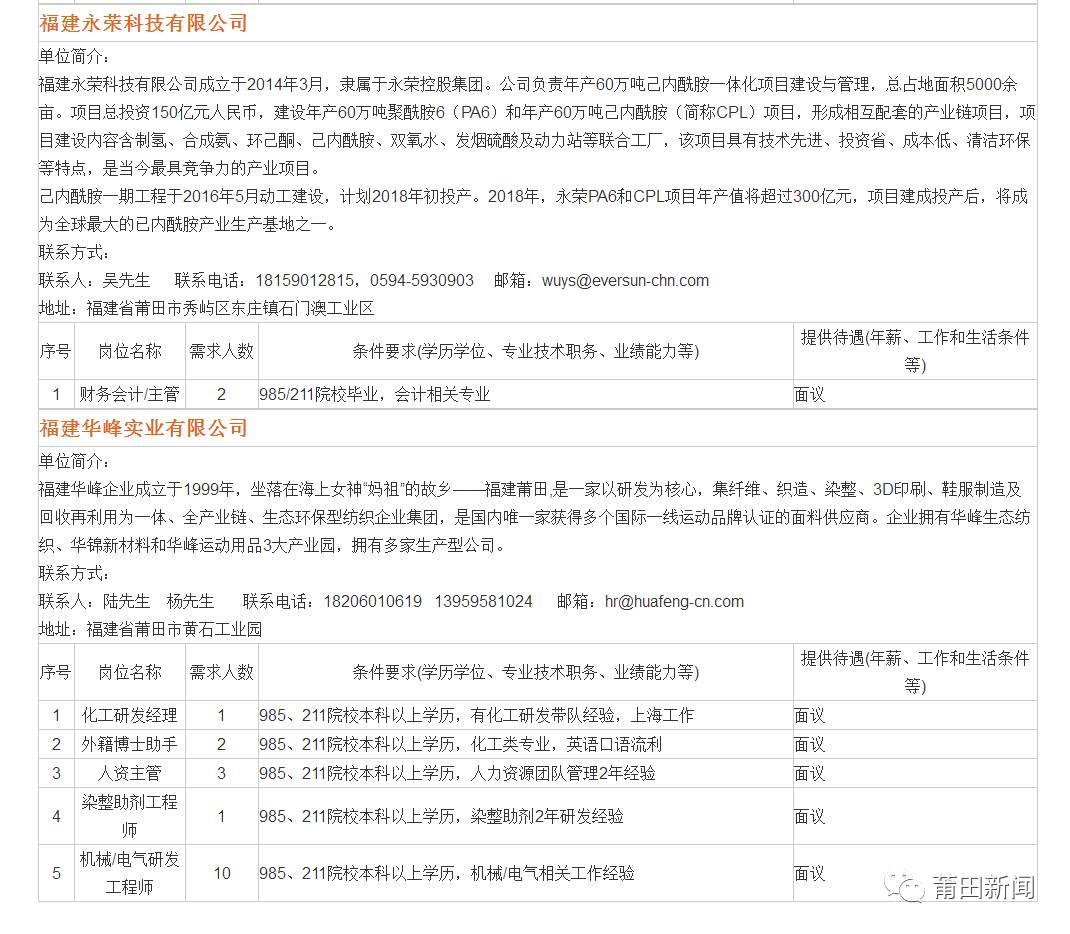
Task: Open the 福建华峰实业有限公司 company heading
Action: [143, 428]
